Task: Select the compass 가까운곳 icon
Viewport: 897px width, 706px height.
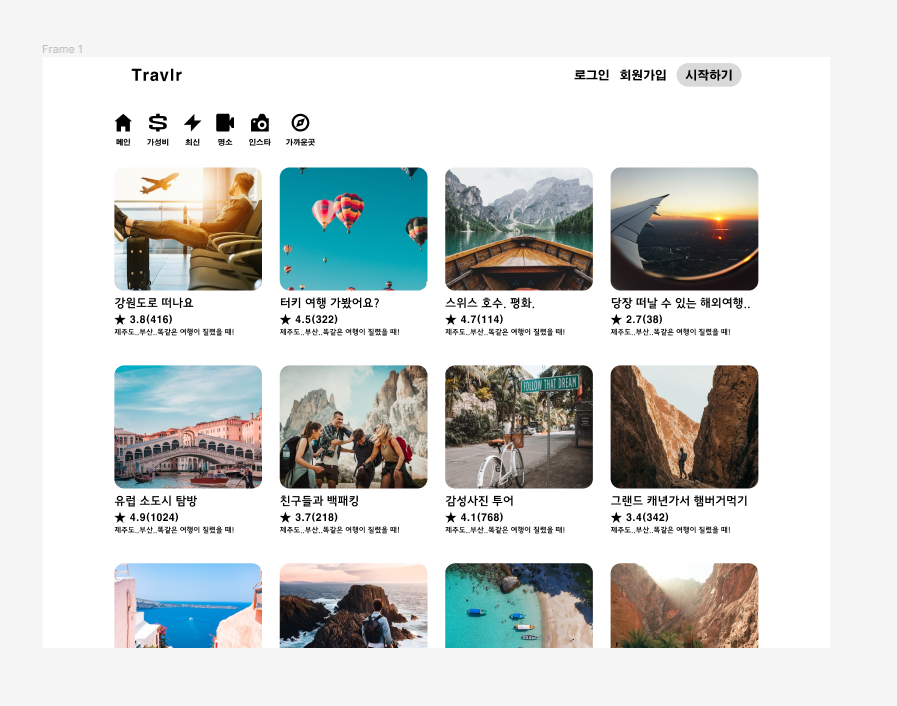Action: pos(300,123)
